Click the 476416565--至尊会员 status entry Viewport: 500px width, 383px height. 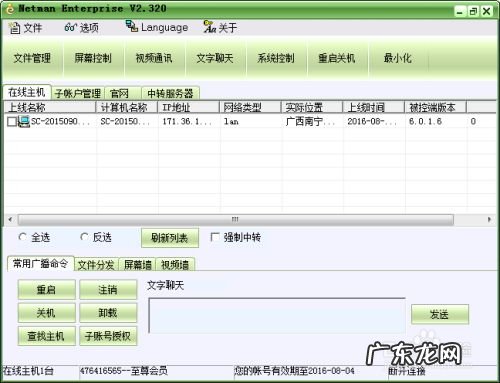[x=124, y=370]
